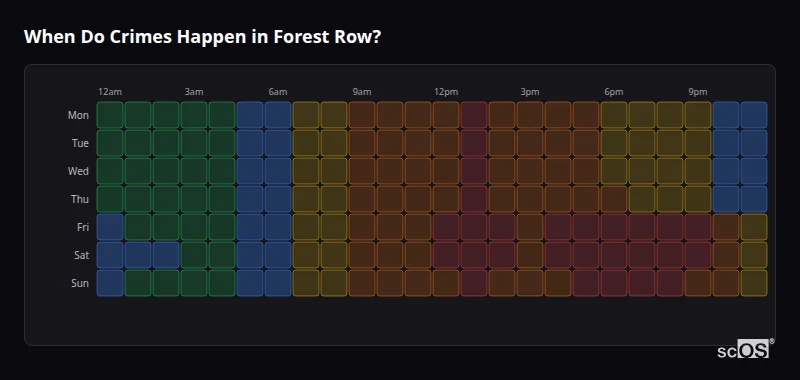Select the Thursday 11pm blue cell

point(754,199)
